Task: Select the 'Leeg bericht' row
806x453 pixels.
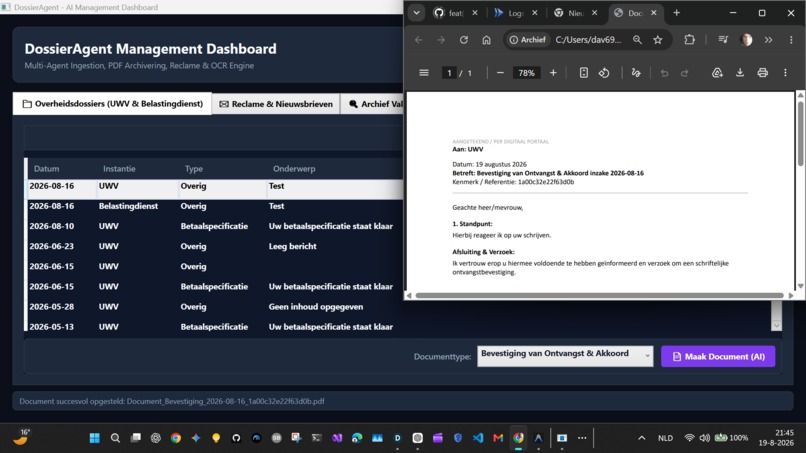Action: tap(215, 246)
